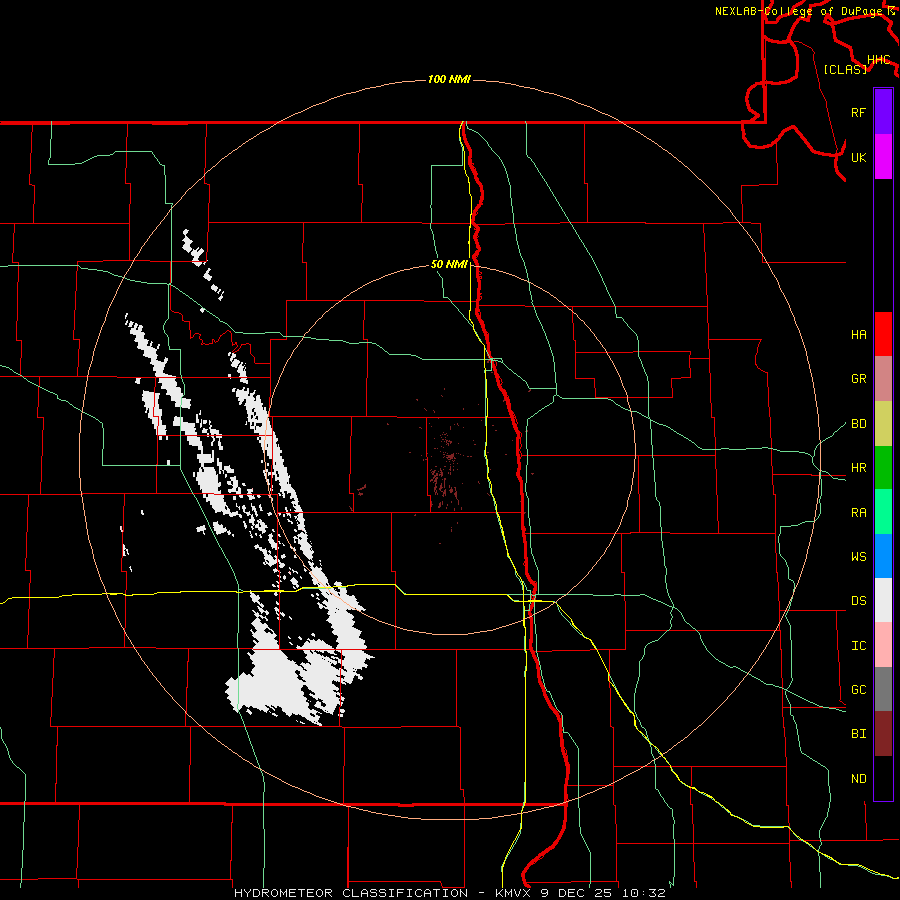Click the '50 NMI' range ring label
The height and width of the screenshot is (900, 900).
tap(449, 265)
